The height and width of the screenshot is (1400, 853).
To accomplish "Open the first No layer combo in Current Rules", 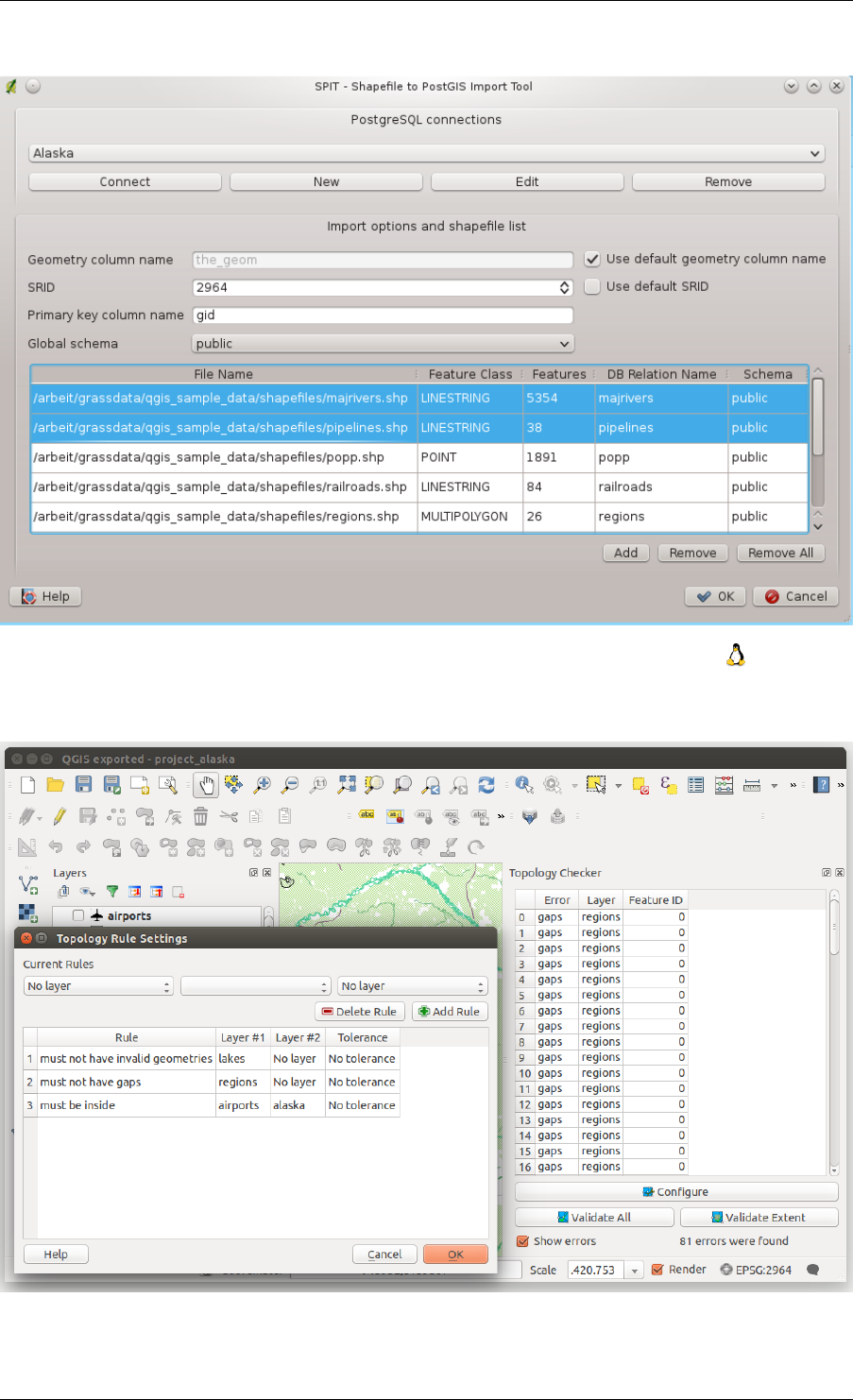I will click(98, 986).
